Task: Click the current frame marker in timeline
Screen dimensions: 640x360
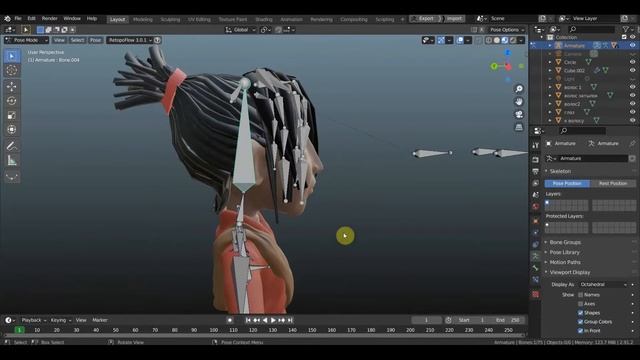Action: (x=19, y=330)
